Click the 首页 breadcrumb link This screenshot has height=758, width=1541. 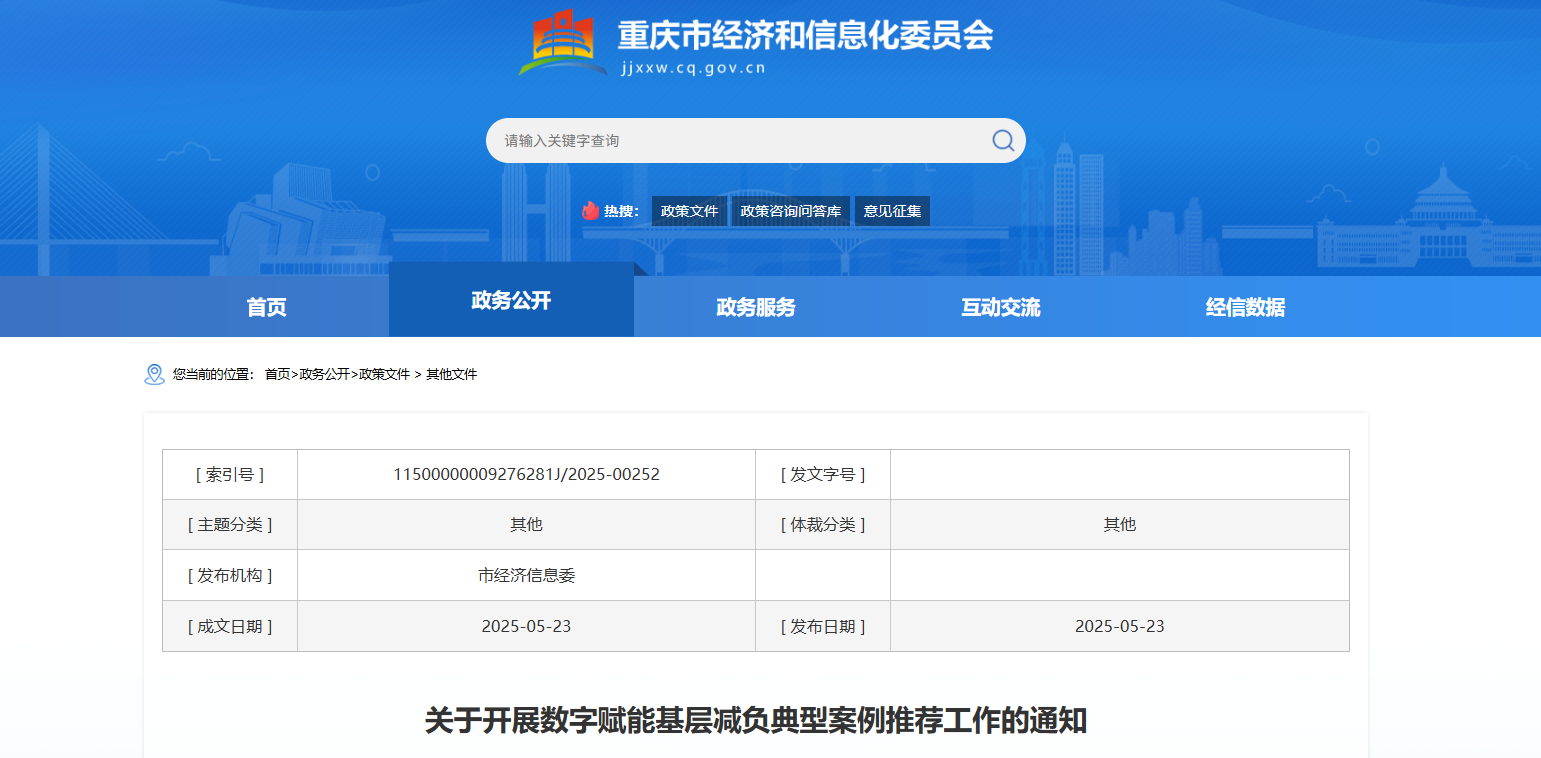point(277,374)
